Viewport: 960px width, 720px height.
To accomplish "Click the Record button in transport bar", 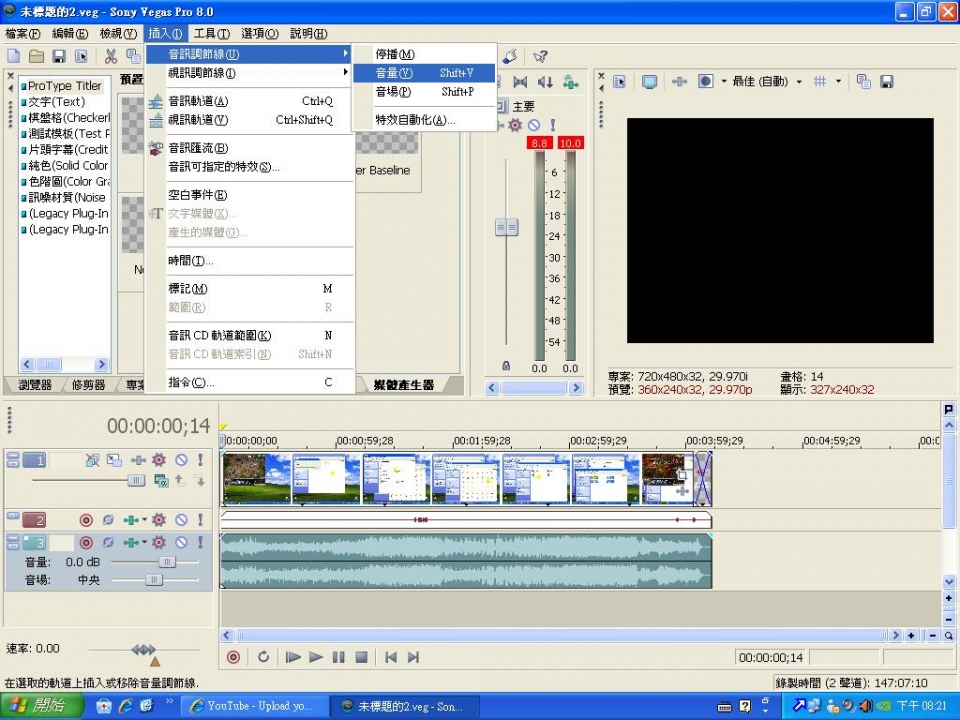I will [x=233, y=657].
